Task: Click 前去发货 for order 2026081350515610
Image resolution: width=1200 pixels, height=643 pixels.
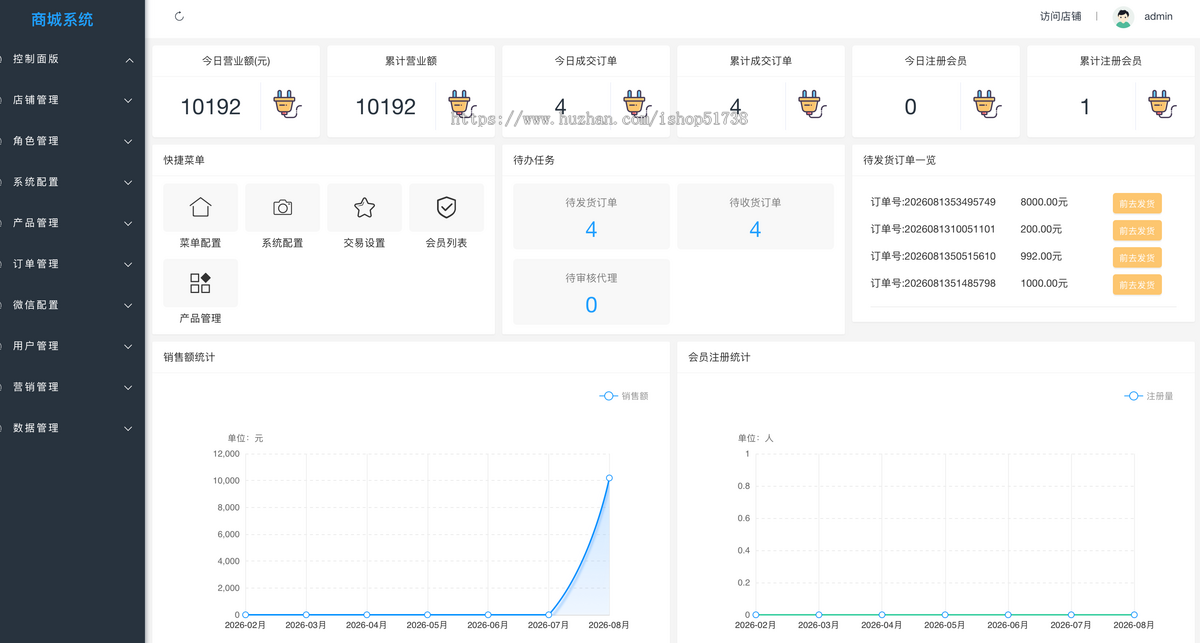Action: click(x=1137, y=257)
